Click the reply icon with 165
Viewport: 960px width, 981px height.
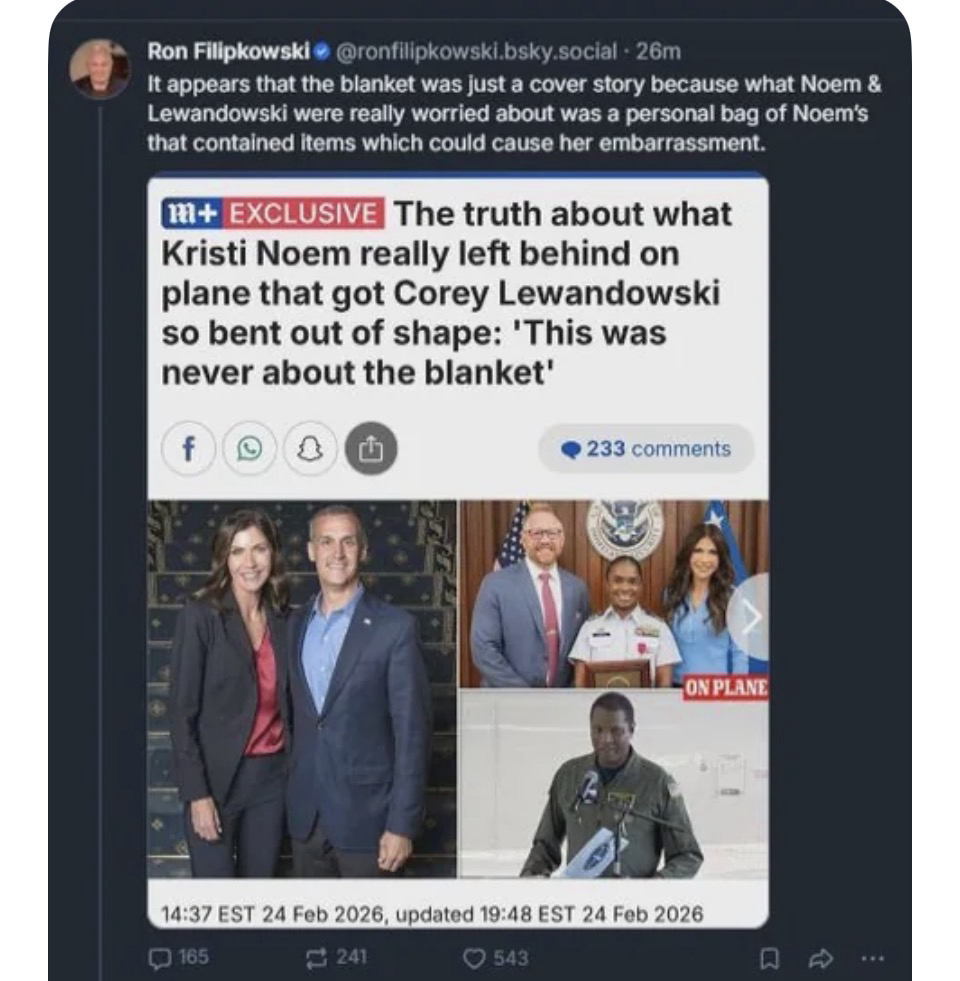pyautogui.click(x=178, y=957)
